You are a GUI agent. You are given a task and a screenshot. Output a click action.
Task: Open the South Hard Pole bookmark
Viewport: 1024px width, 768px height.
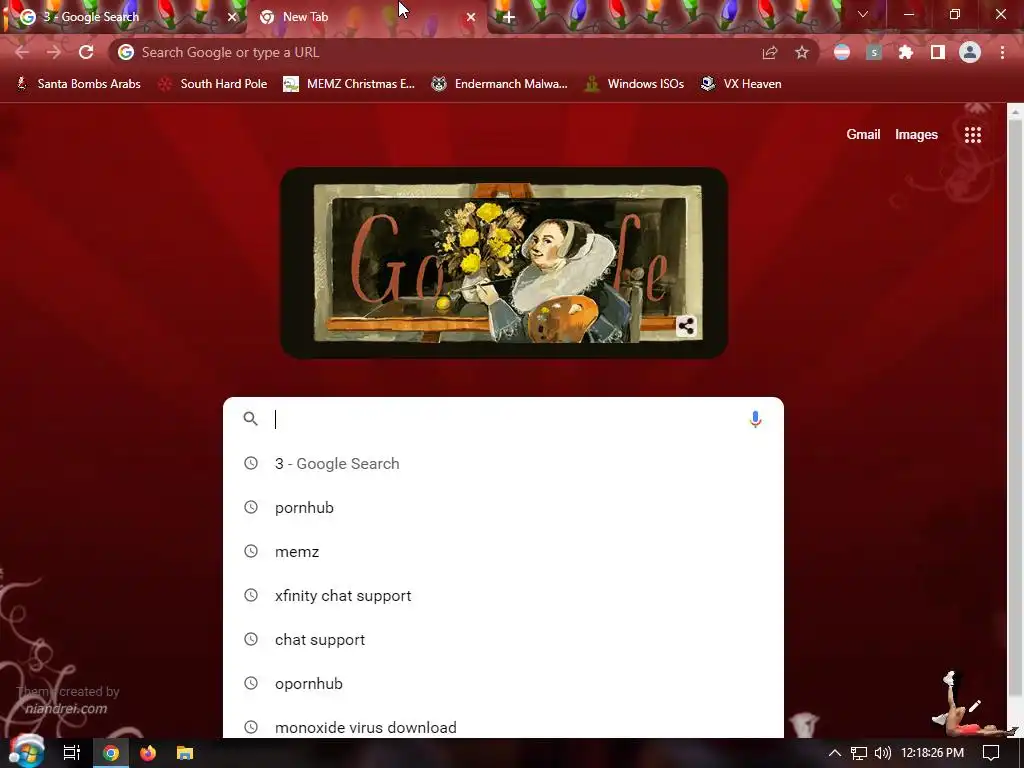point(213,84)
